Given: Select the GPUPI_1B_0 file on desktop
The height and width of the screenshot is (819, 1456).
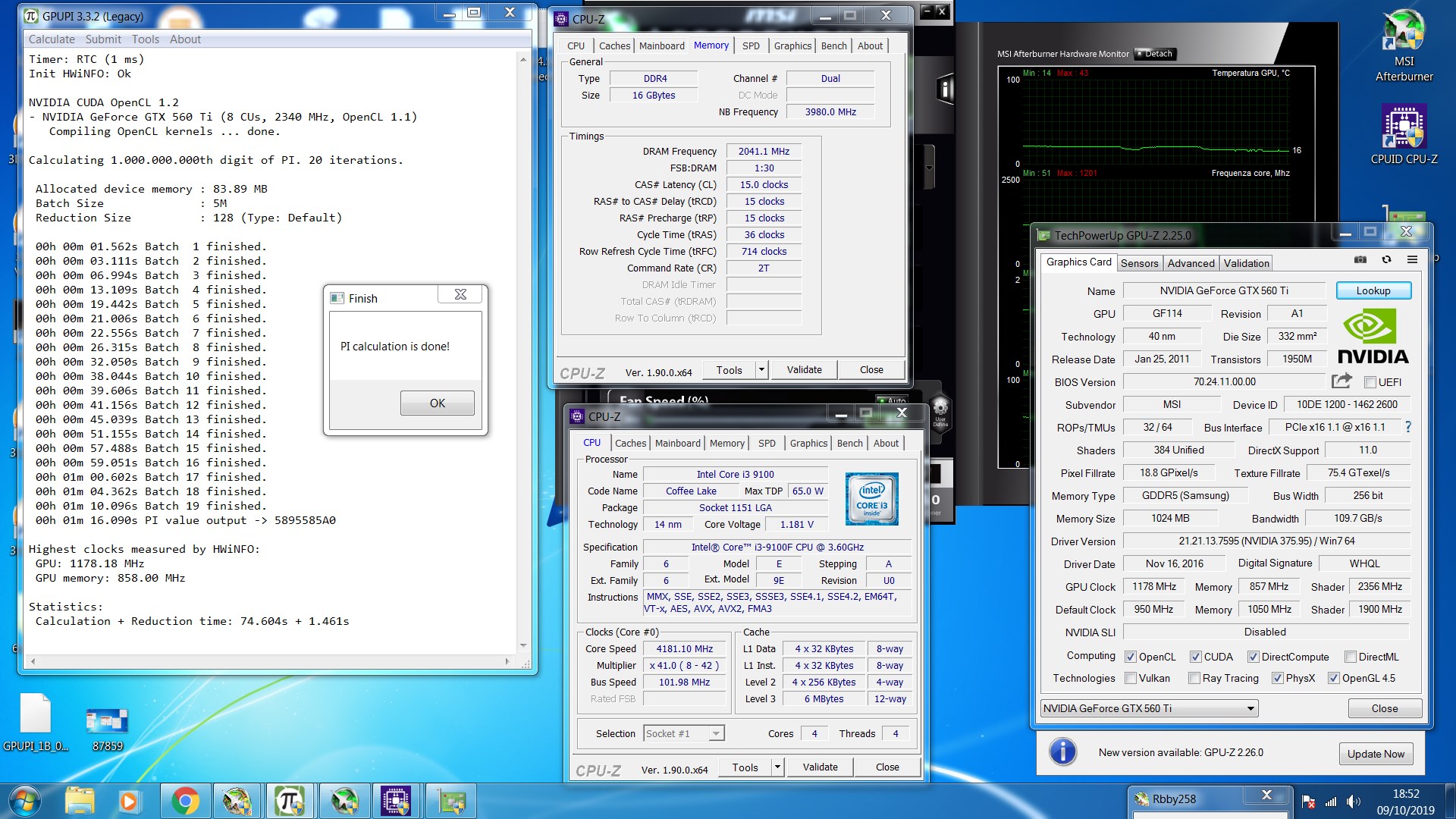Looking at the screenshot, I should pyautogui.click(x=36, y=722).
